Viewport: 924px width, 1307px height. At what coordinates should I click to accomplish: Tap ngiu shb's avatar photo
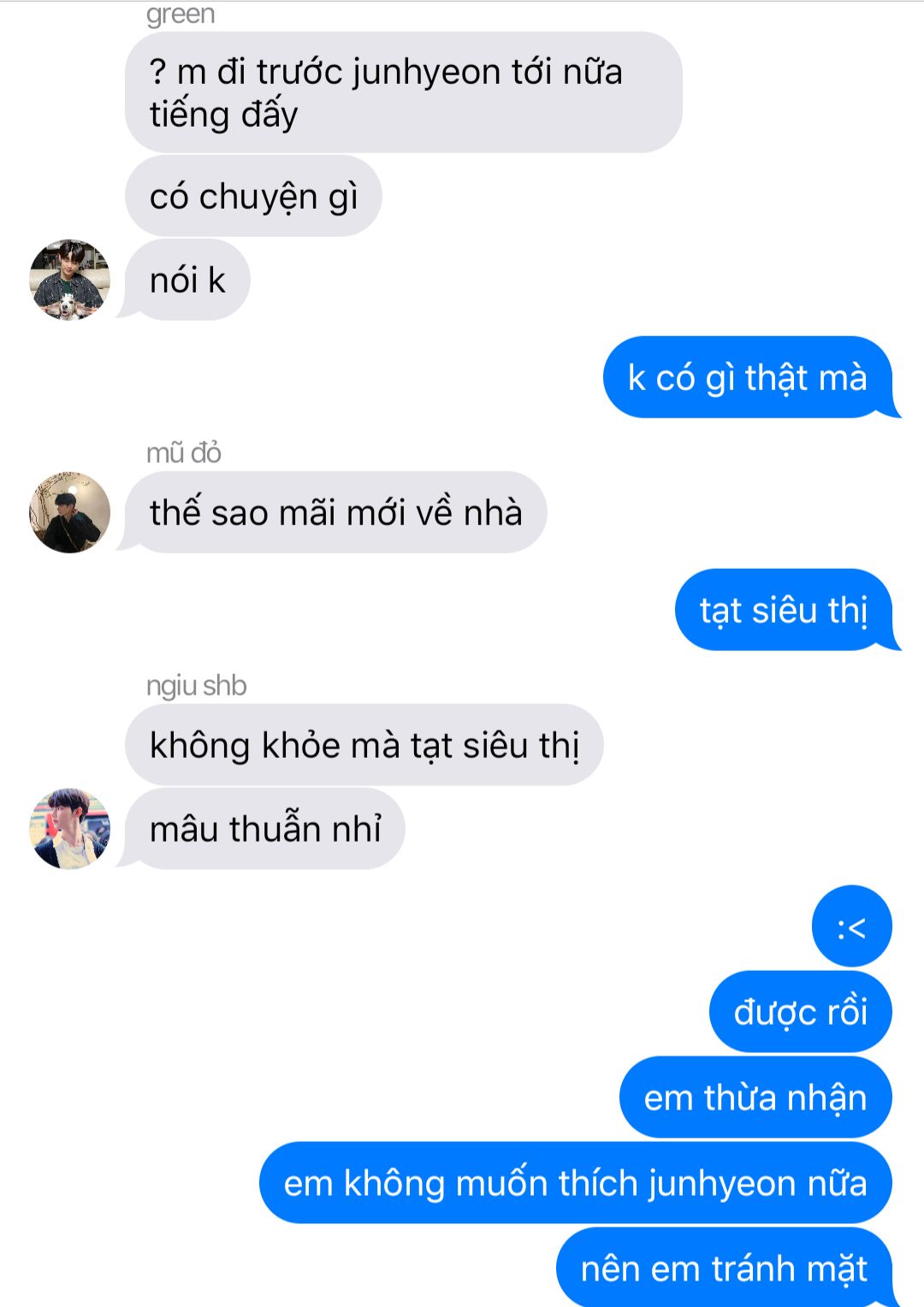(70, 829)
